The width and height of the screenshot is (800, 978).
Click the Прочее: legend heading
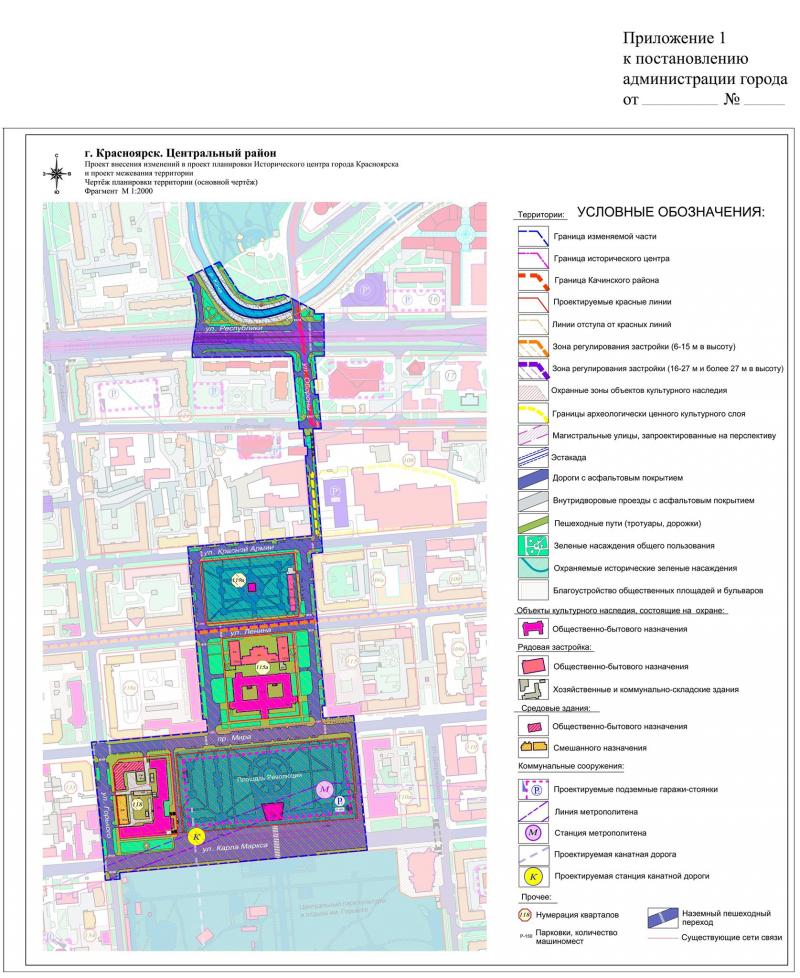(x=536, y=898)
